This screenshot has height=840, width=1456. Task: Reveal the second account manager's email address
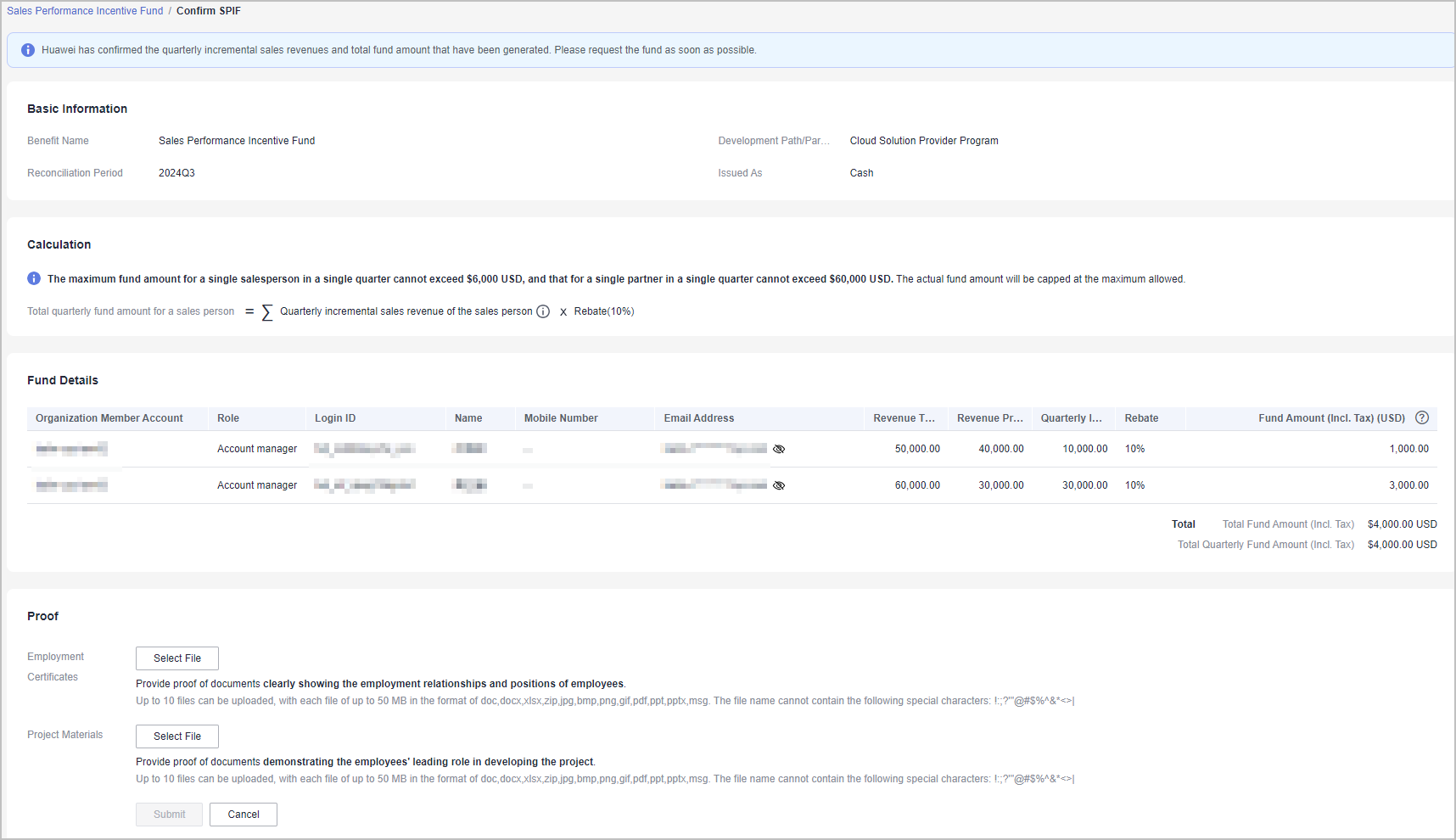pyautogui.click(x=779, y=485)
